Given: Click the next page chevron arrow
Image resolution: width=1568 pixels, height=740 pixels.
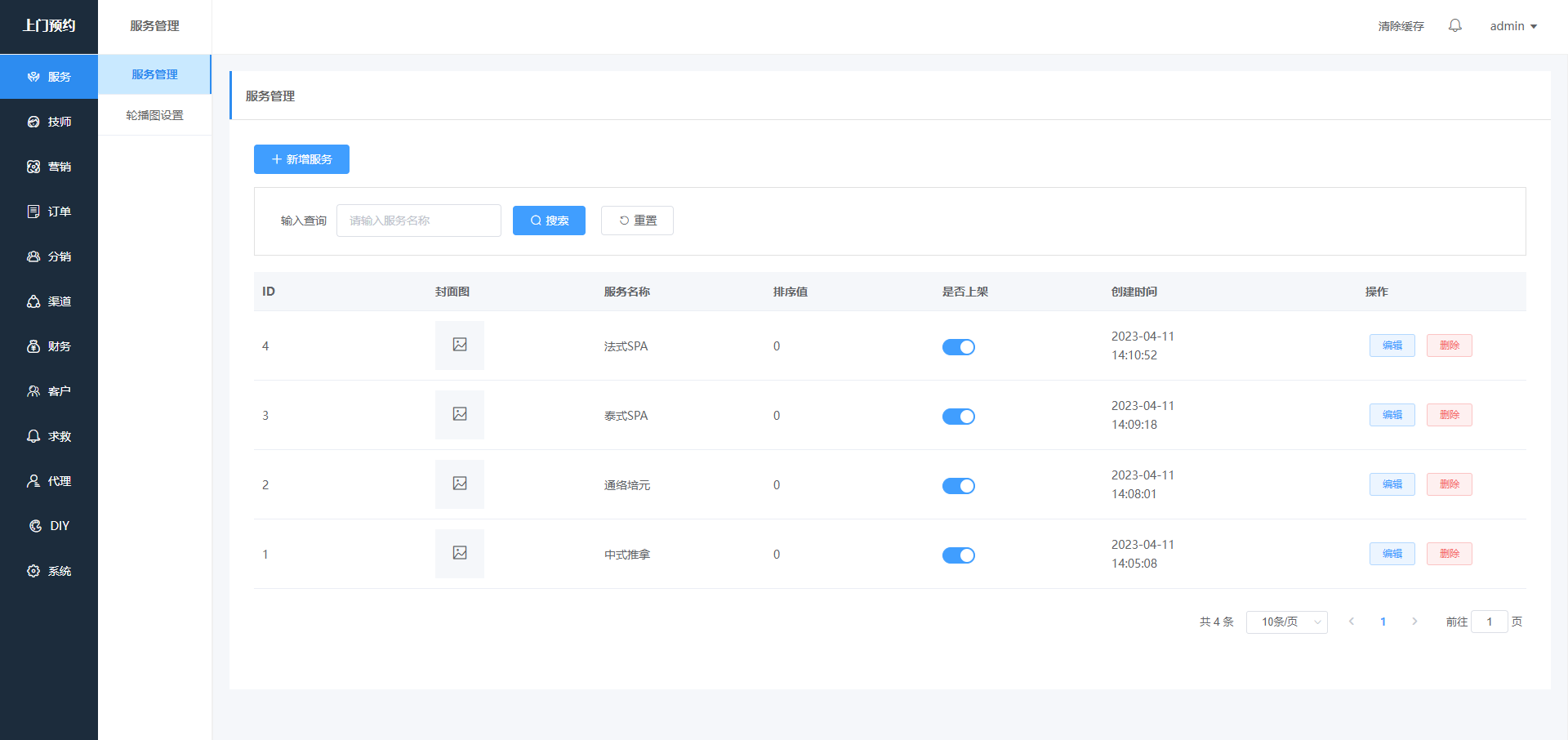Looking at the screenshot, I should 1414,622.
